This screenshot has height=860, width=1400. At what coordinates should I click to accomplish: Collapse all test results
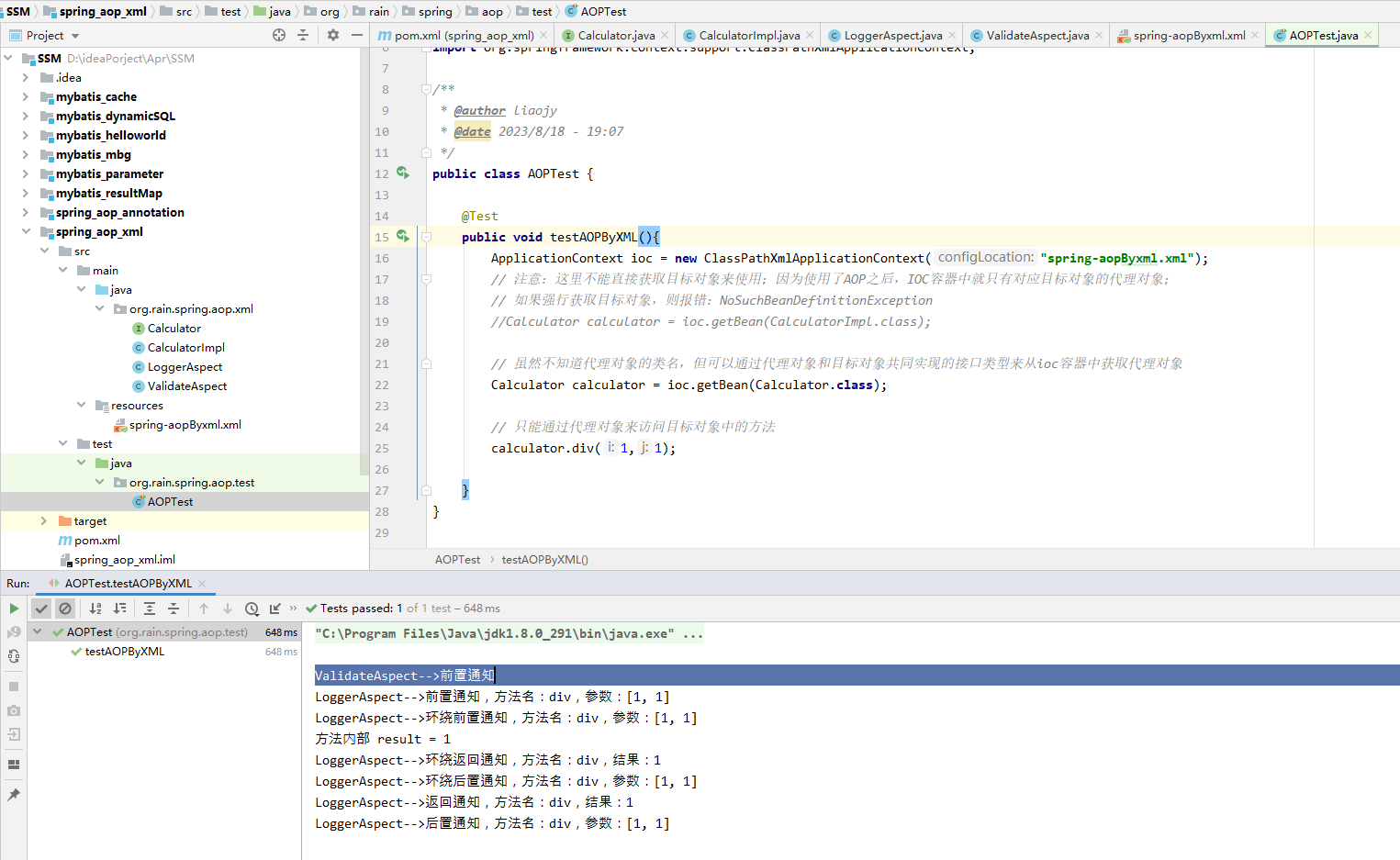(x=174, y=609)
